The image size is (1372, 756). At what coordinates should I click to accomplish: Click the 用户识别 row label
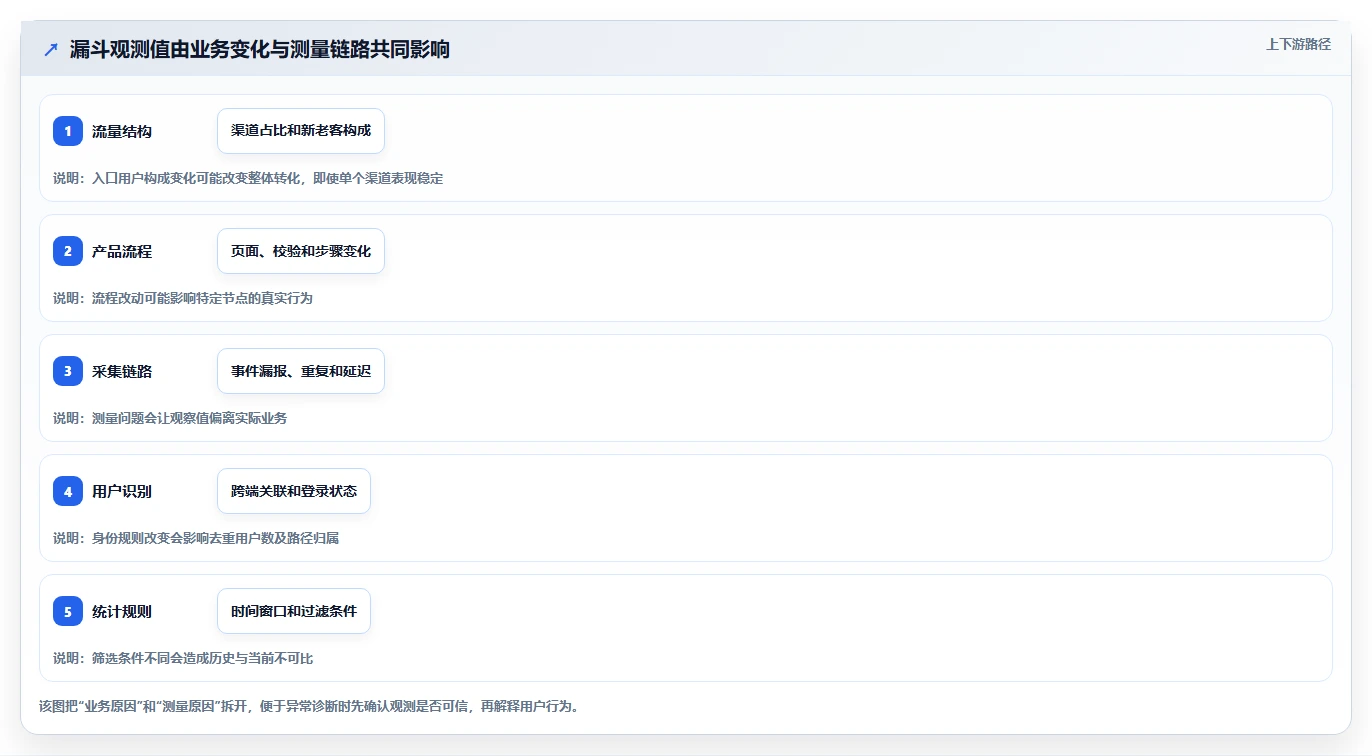(122, 491)
